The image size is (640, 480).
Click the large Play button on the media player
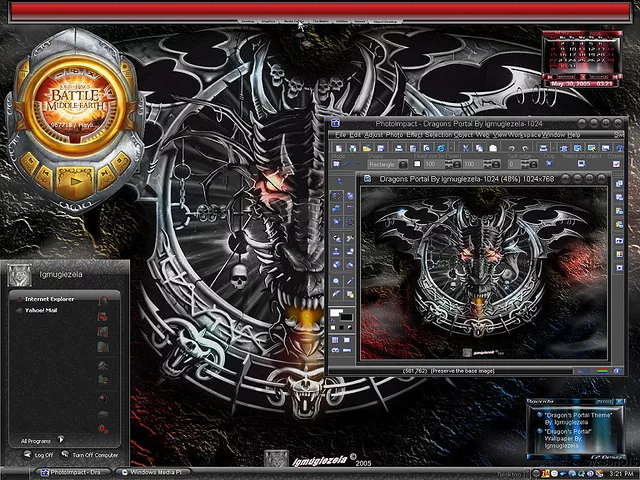[75, 181]
